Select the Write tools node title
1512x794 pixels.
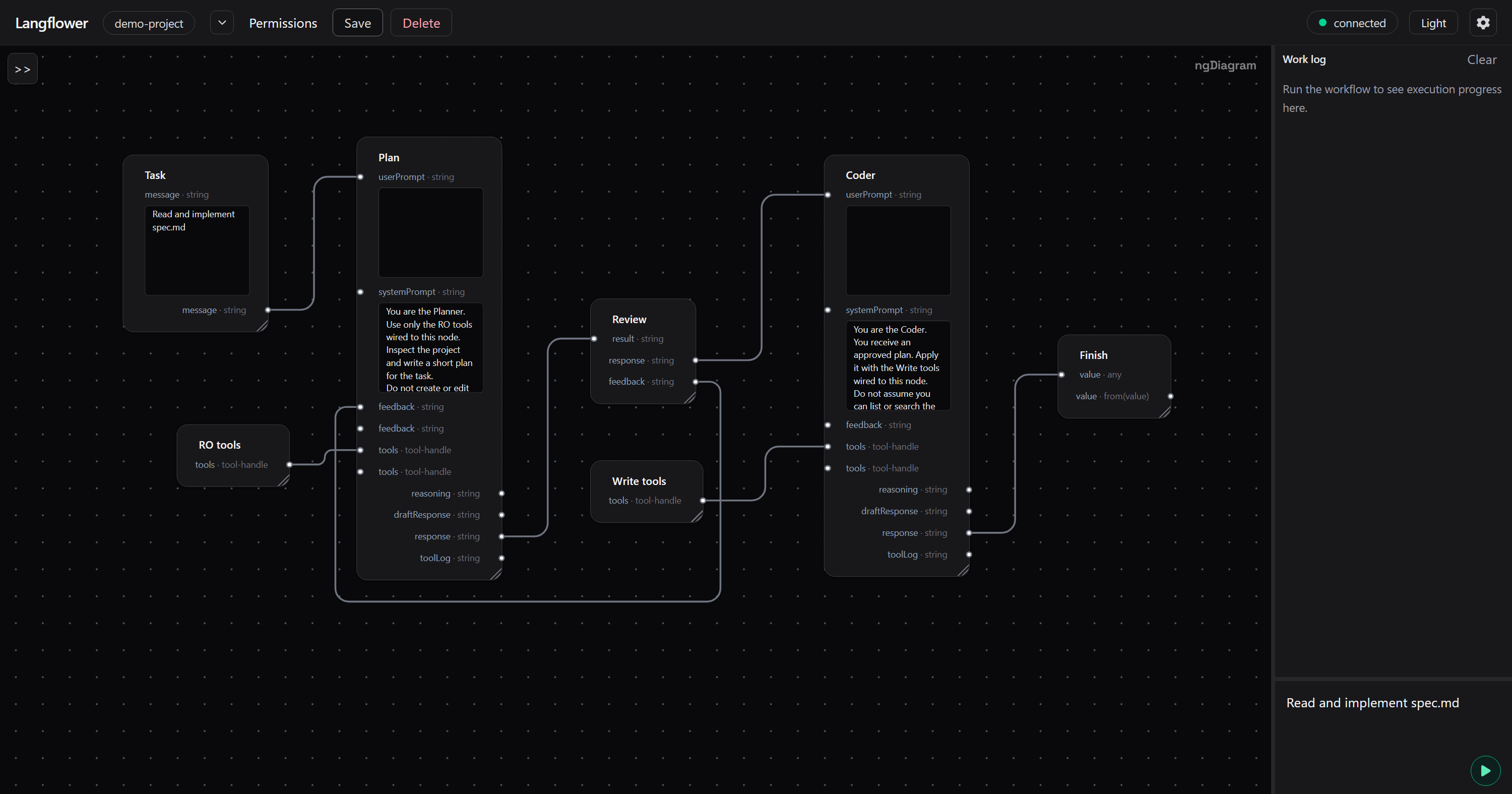pyautogui.click(x=639, y=481)
